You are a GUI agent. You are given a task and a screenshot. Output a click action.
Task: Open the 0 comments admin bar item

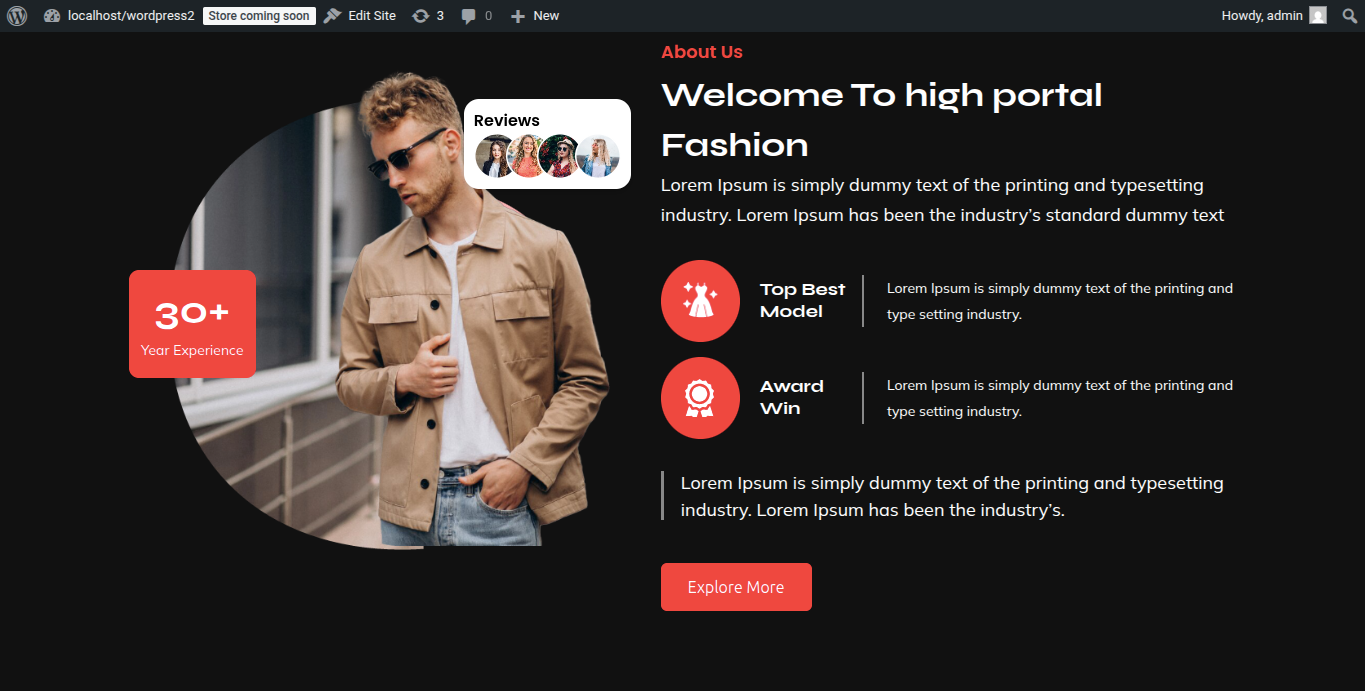click(x=476, y=16)
